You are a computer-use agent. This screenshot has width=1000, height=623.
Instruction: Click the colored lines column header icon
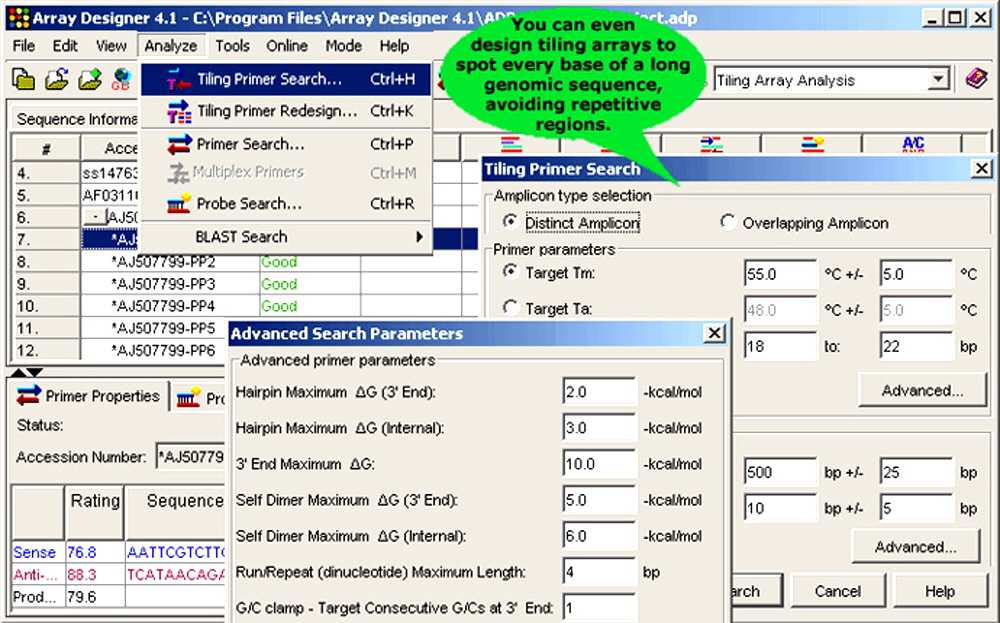(x=511, y=145)
